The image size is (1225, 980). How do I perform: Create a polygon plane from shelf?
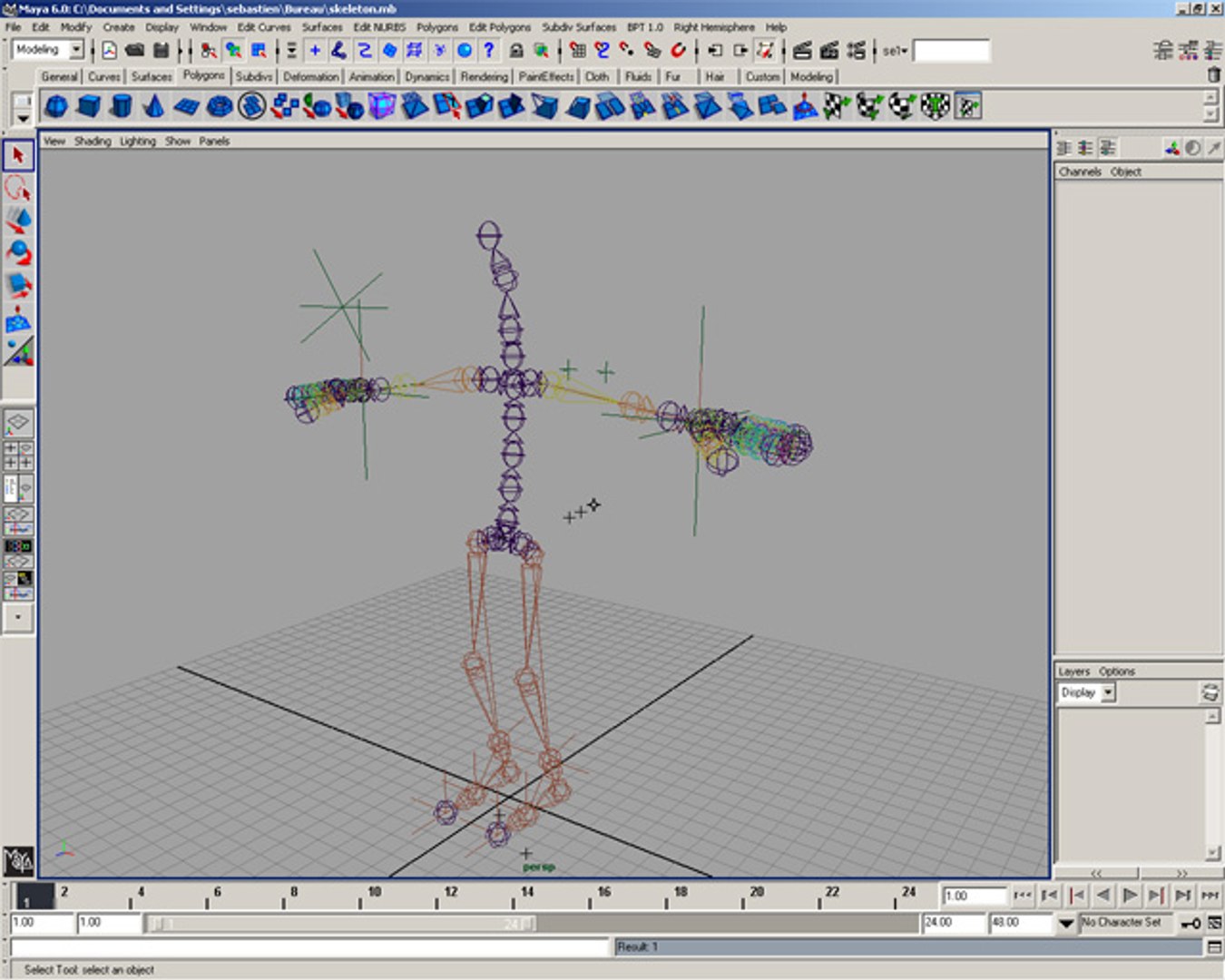(186, 106)
